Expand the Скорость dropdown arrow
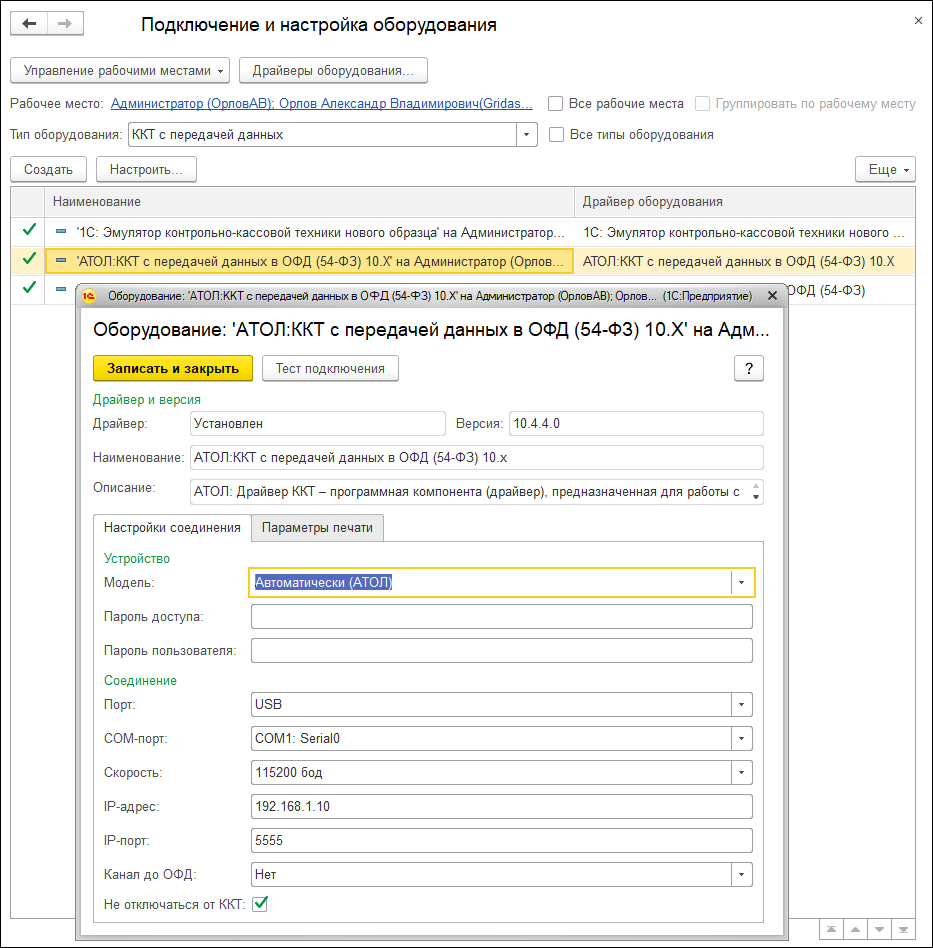 tap(741, 772)
